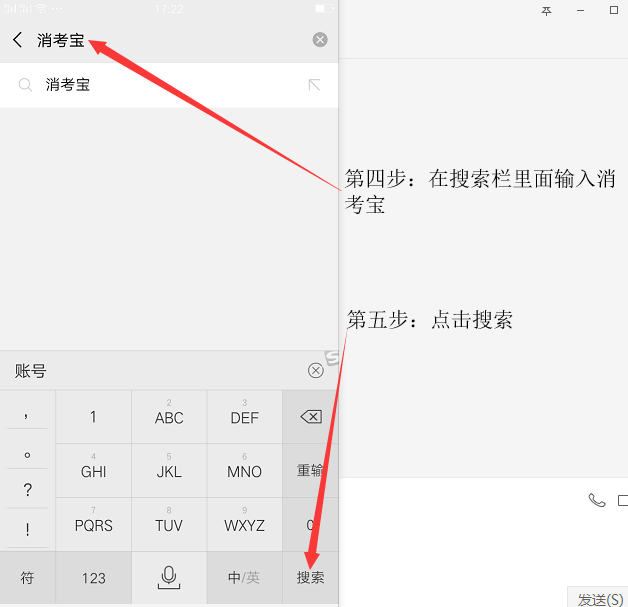Image resolution: width=628 pixels, height=607 pixels.
Task: Tap the 账号 candidate word
Action: [x=30, y=371]
